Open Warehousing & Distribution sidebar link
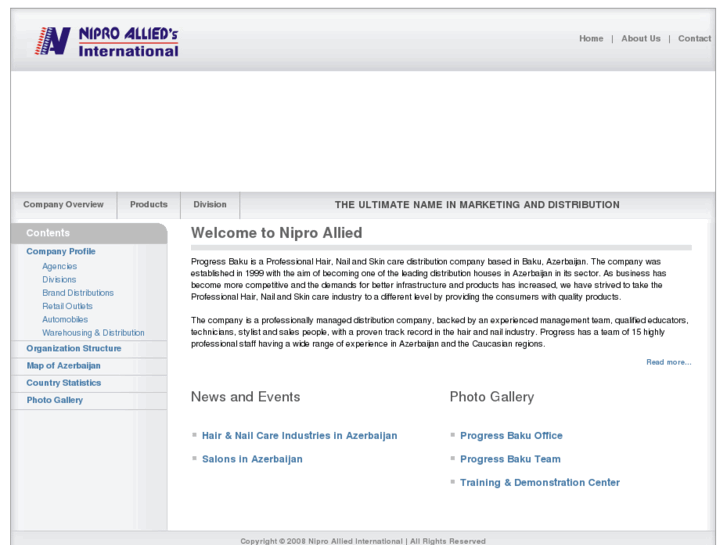 [x=93, y=333]
